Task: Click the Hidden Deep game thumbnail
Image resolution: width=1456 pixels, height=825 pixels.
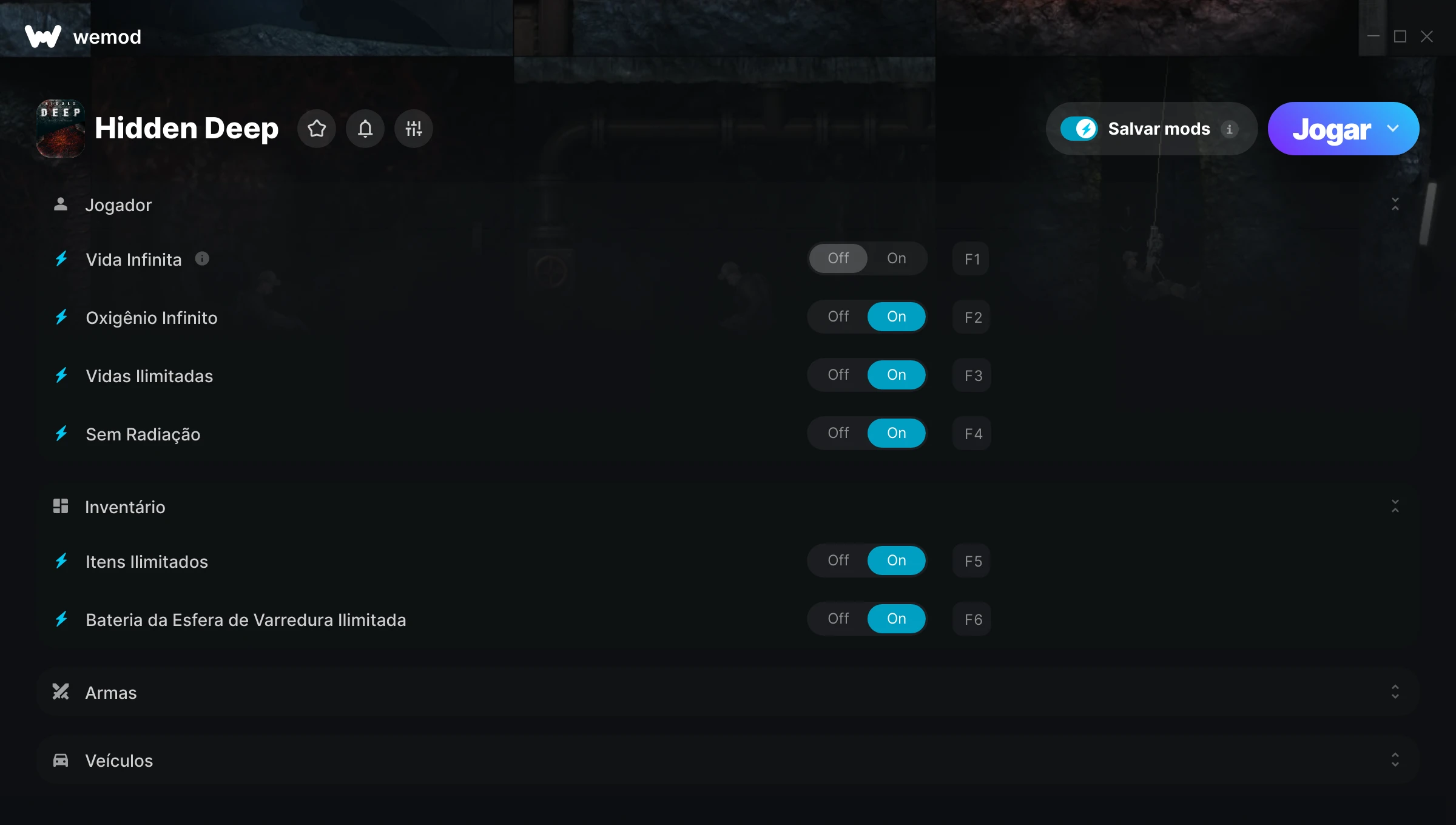Action: (x=61, y=129)
